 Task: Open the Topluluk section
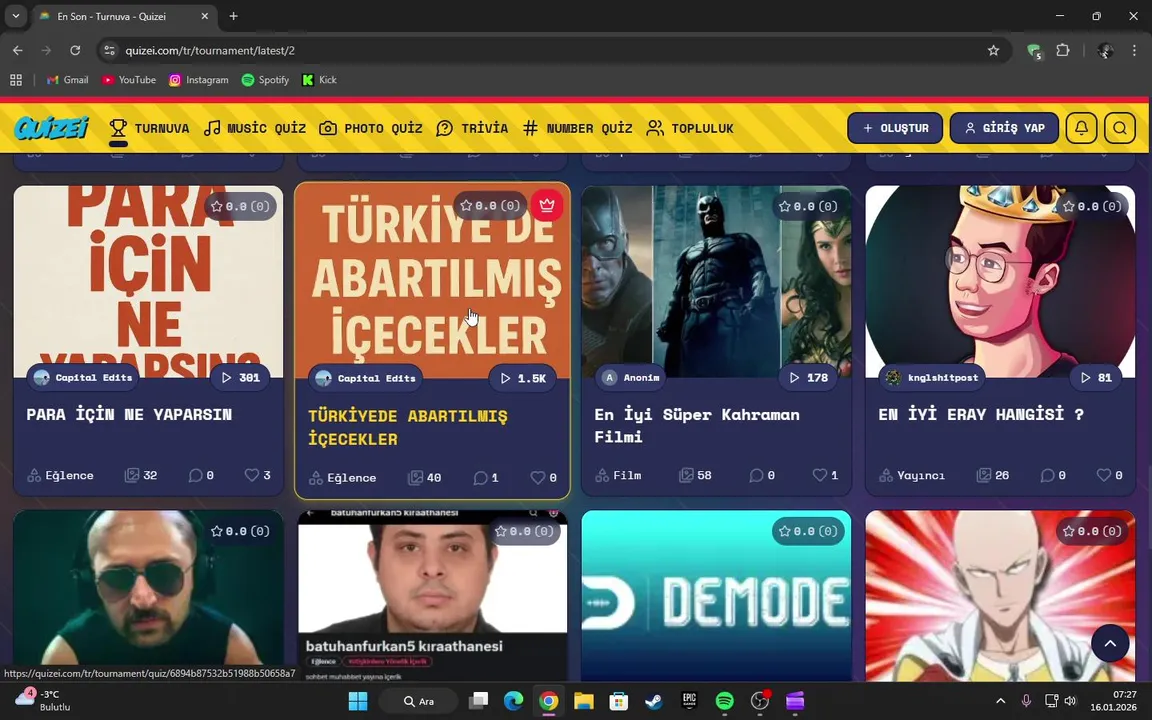tap(690, 129)
